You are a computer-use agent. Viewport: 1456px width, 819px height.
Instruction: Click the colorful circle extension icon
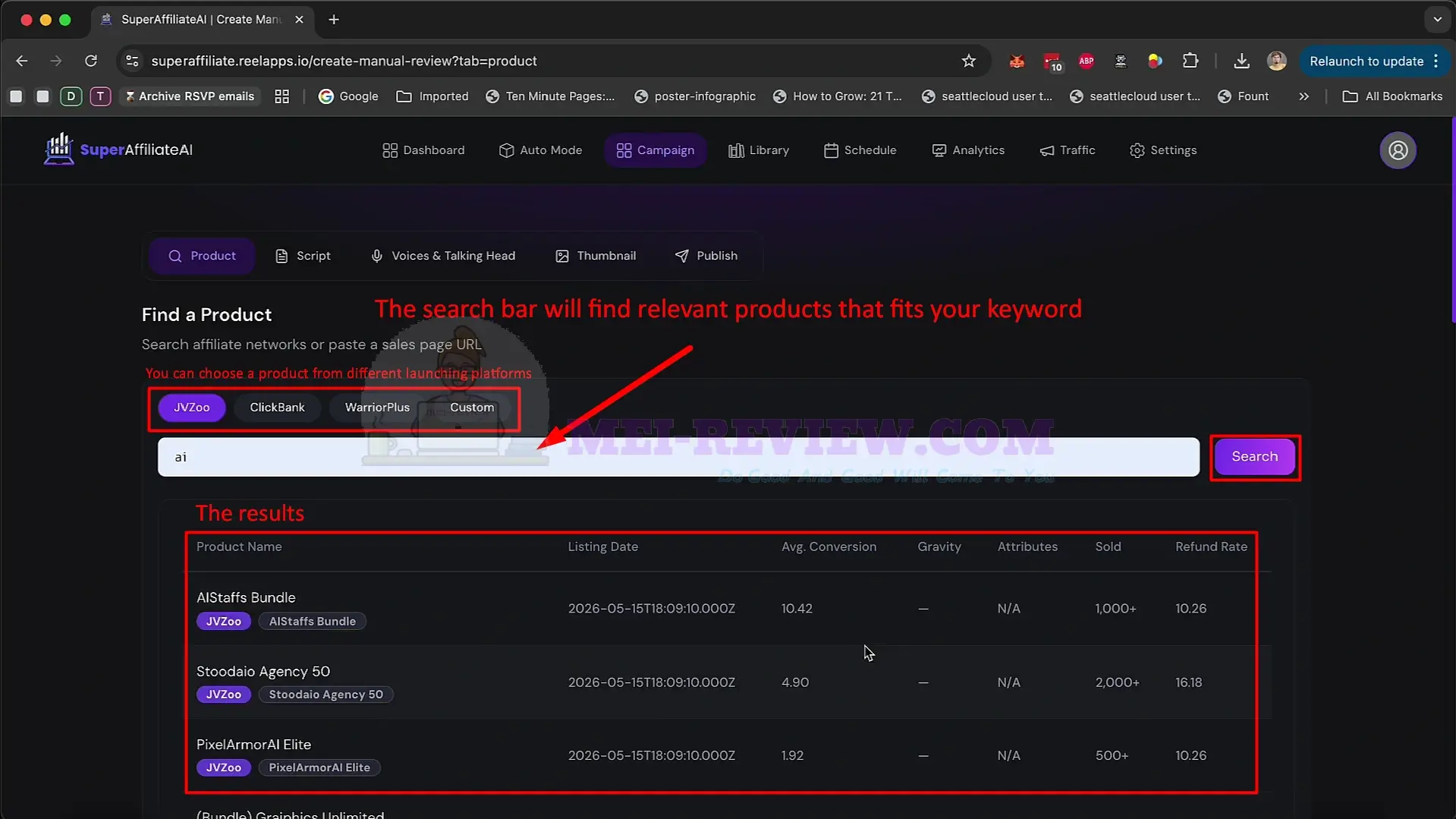[x=1155, y=61]
